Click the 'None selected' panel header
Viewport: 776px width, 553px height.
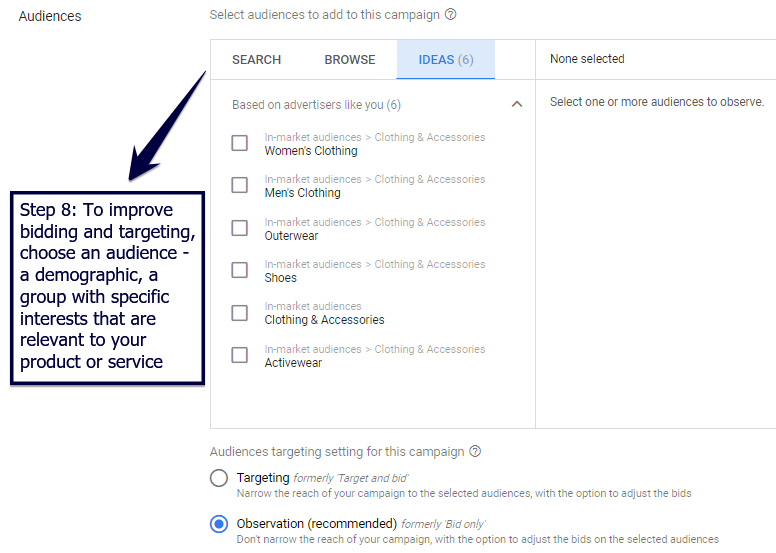(587, 59)
